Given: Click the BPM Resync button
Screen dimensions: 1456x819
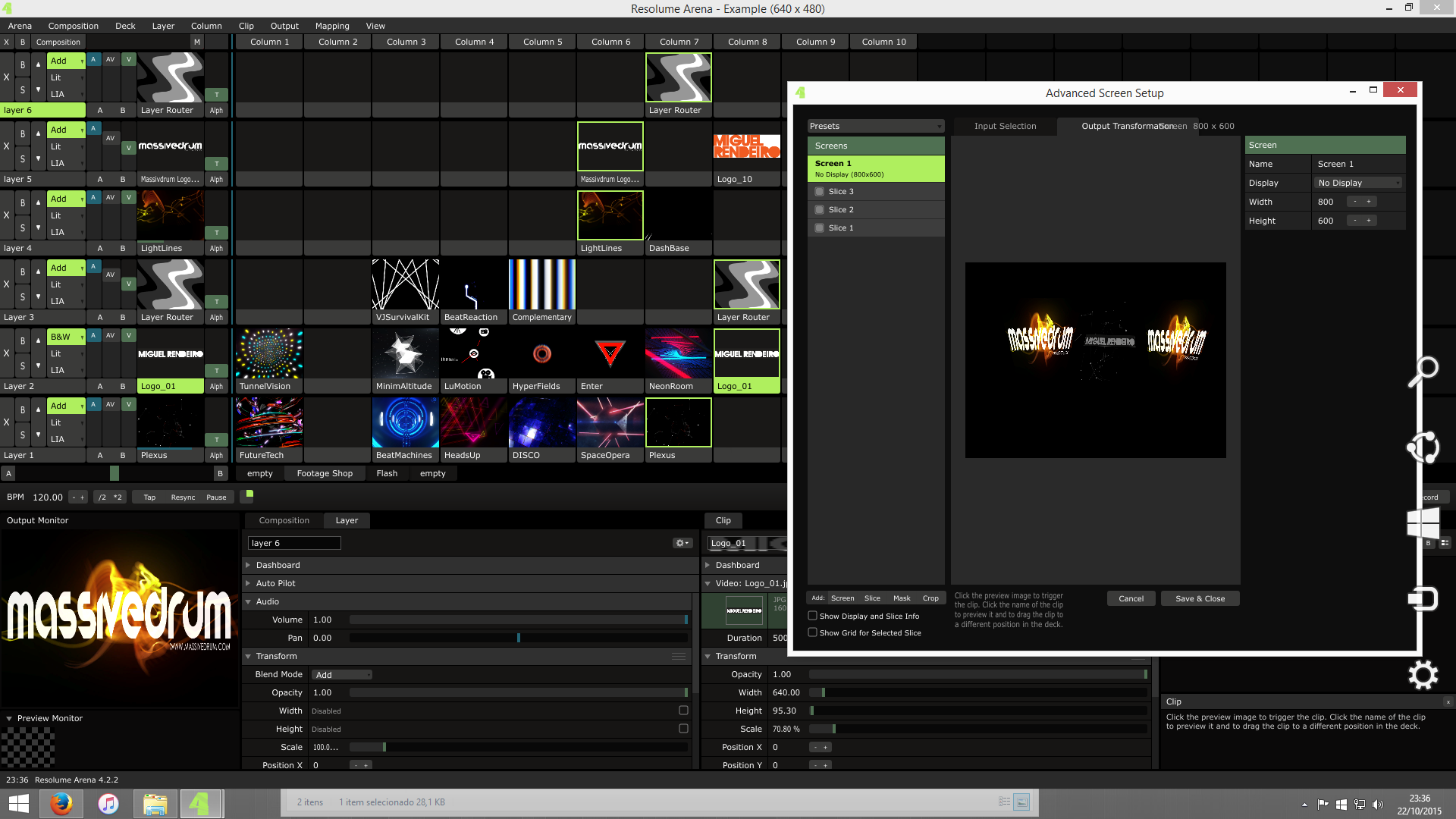Looking at the screenshot, I should point(183,497).
